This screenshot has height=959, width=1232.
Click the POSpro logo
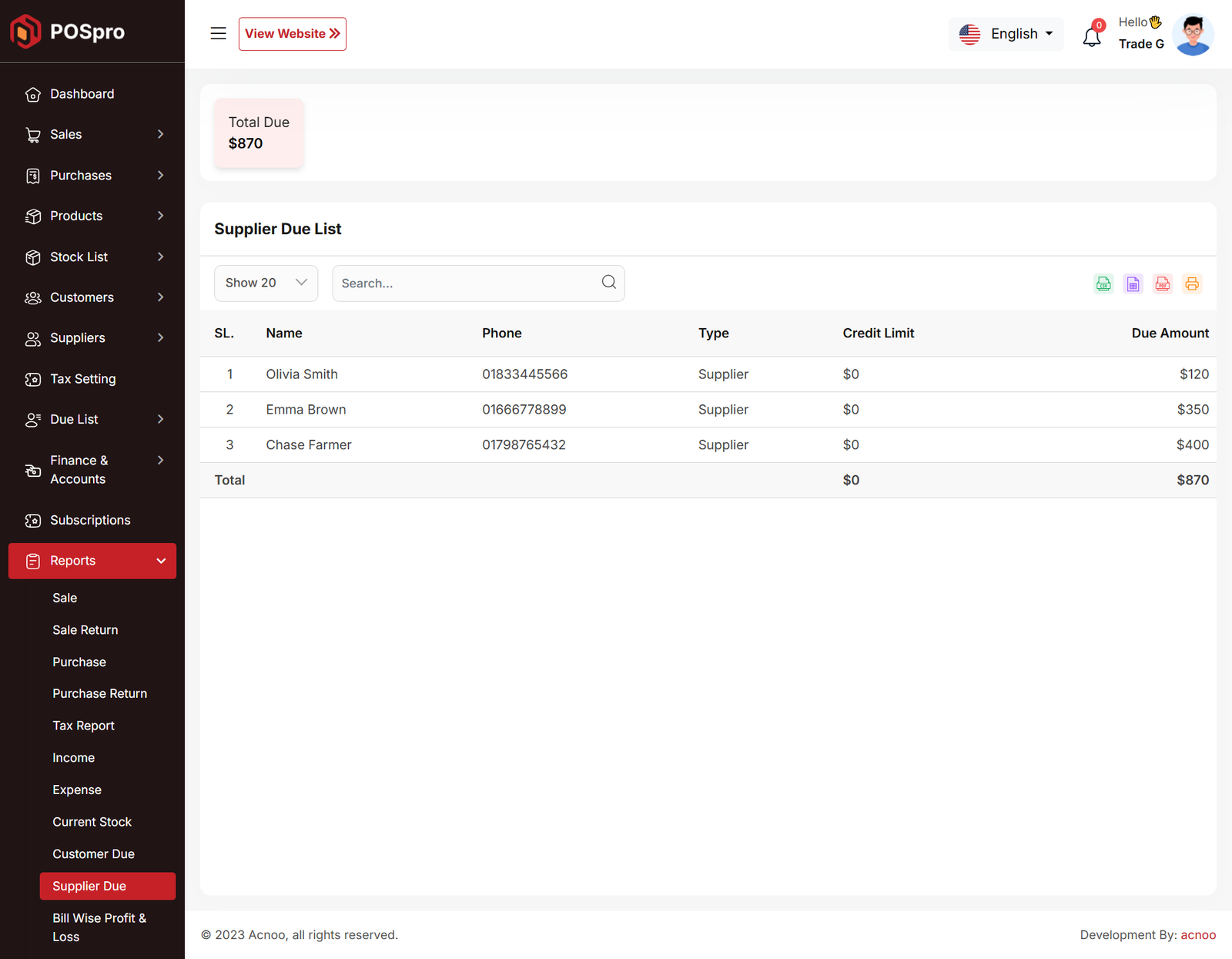68,32
